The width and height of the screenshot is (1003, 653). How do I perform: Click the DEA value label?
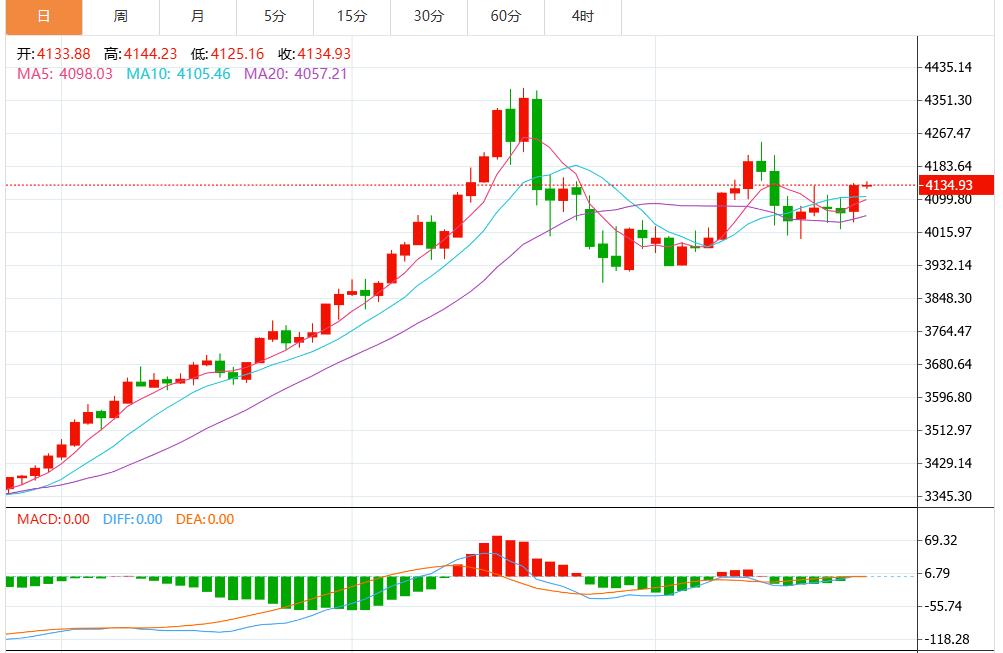206,521
